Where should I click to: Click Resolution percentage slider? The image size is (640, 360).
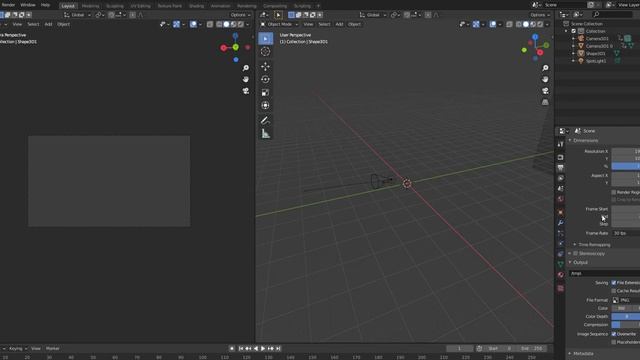coord(626,166)
